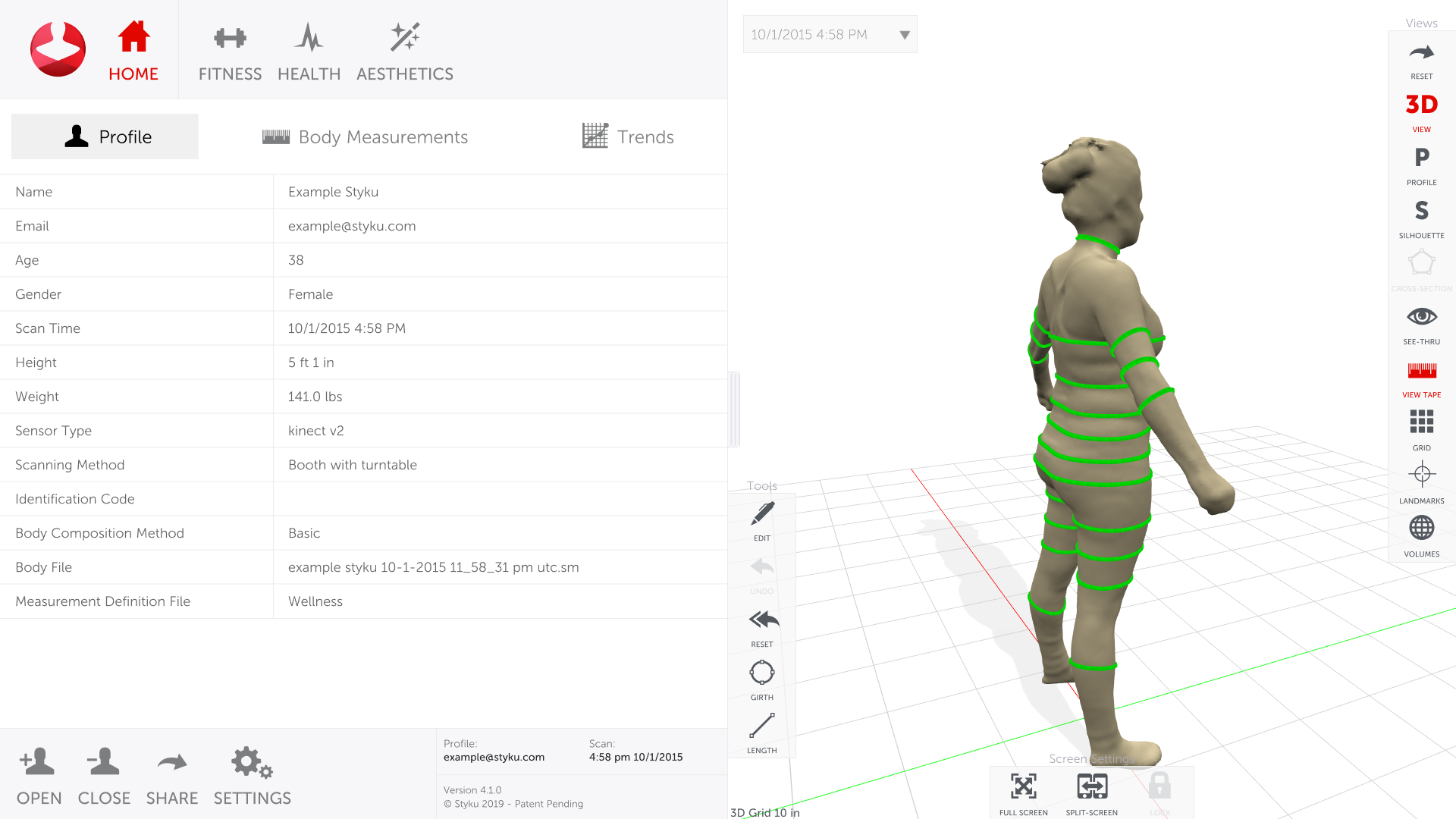1456x819 pixels.
Task: Toggle See-Thru eye visibility
Action: tap(1421, 317)
